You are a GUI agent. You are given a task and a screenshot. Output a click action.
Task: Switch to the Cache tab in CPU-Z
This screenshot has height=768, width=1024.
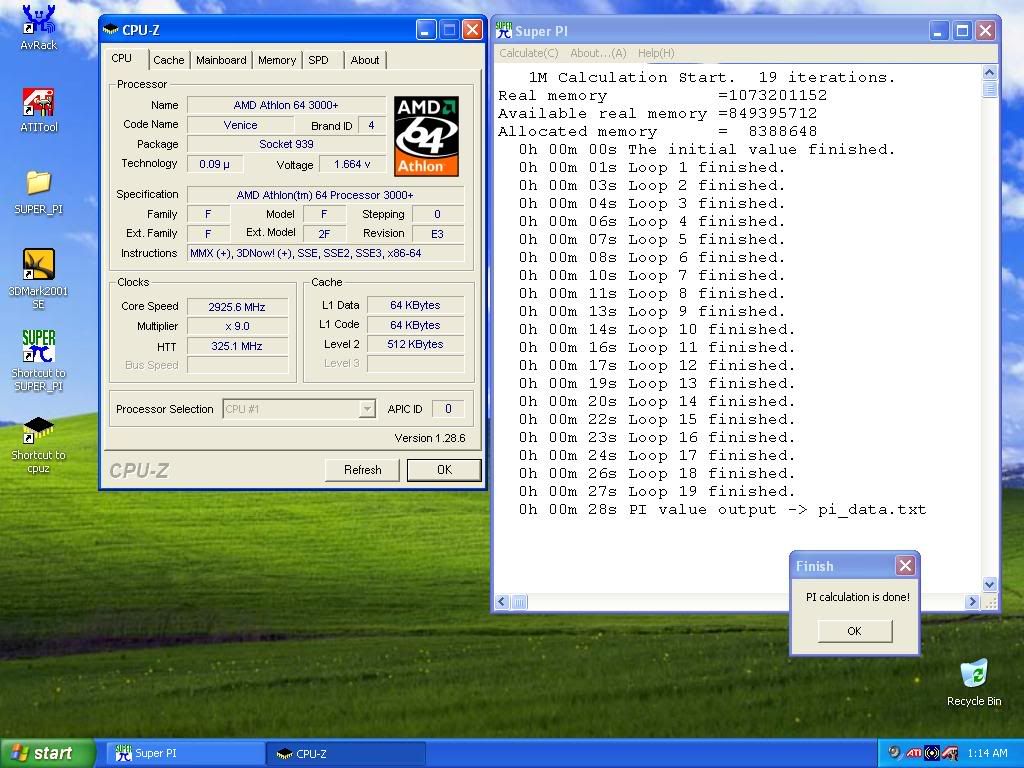pos(168,60)
